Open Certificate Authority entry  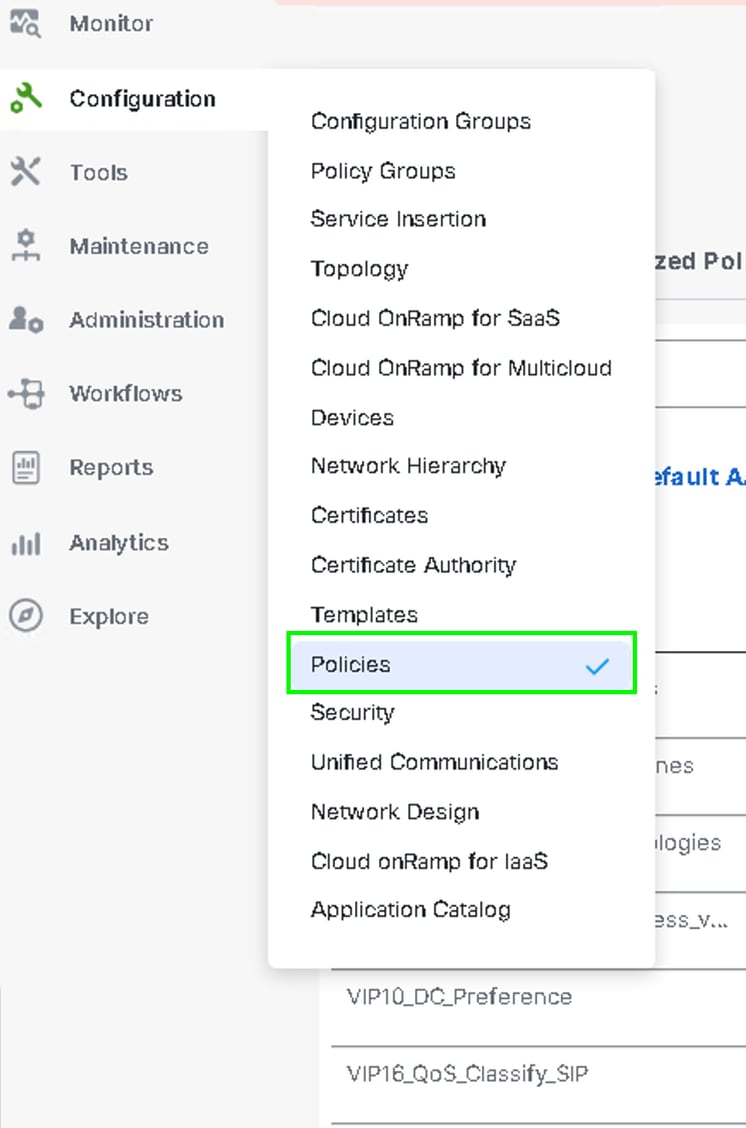coord(413,565)
